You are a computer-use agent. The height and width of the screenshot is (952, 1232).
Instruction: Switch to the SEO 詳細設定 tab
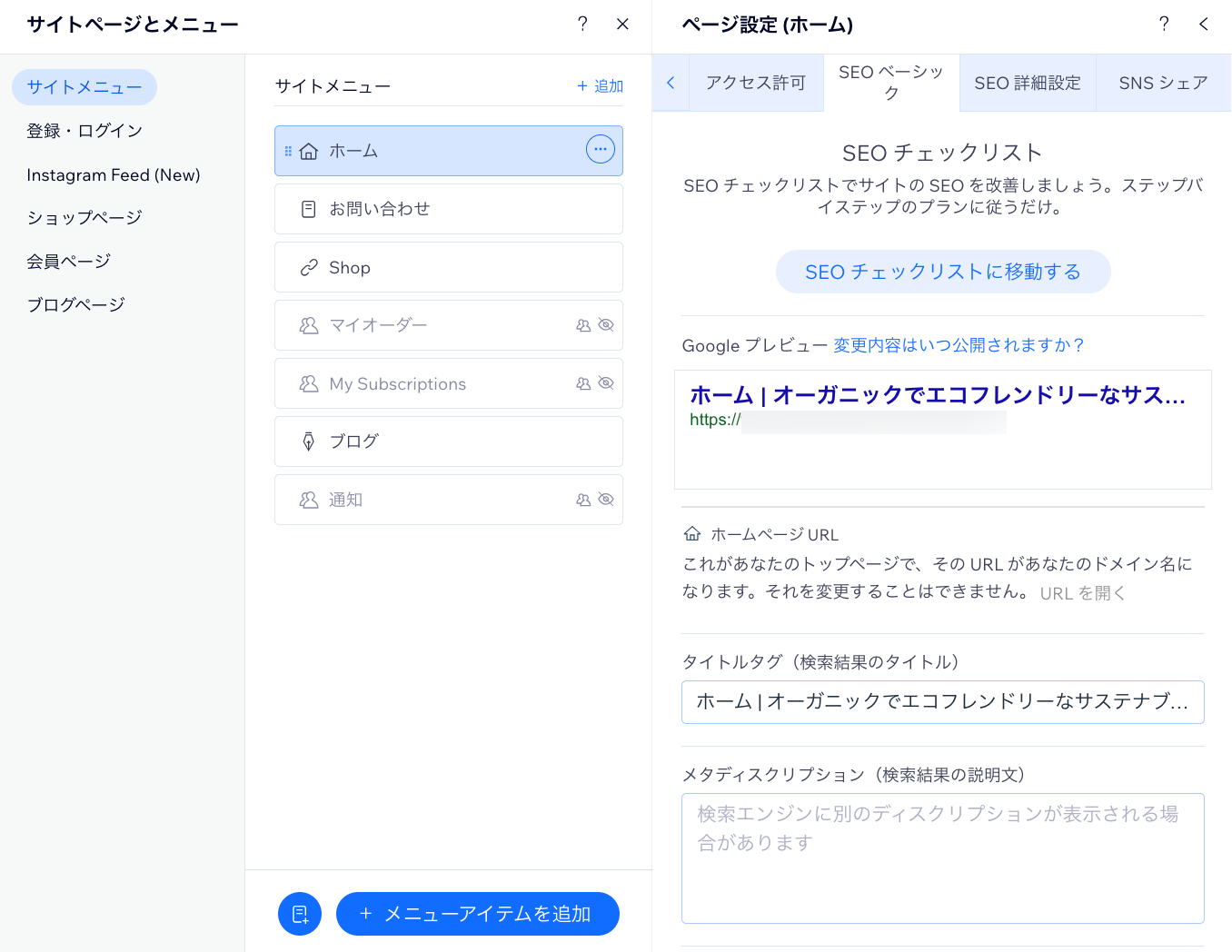(x=1028, y=84)
